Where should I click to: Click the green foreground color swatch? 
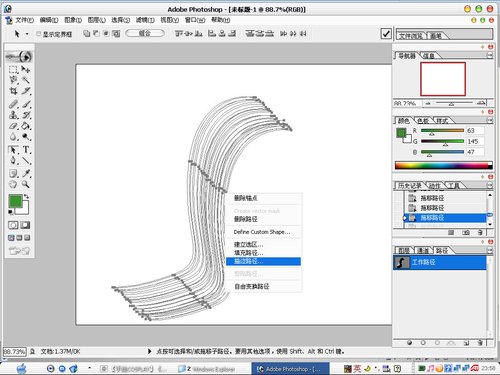click(15, 201)
